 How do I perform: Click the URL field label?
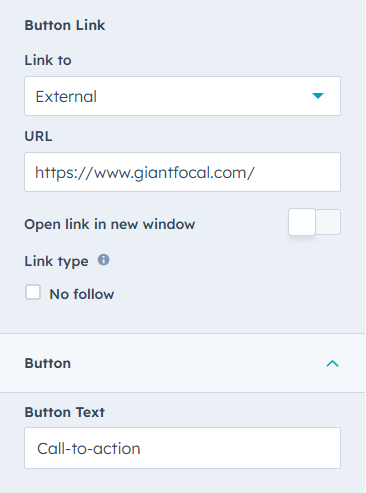[38, 136]
